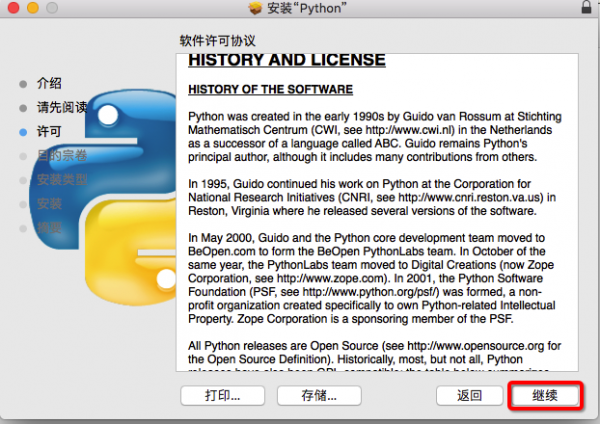Screen dimensions: 600x424
Task: Minimize the window with the yellow button
Action: pyautogui.click(x=33, y=8)
